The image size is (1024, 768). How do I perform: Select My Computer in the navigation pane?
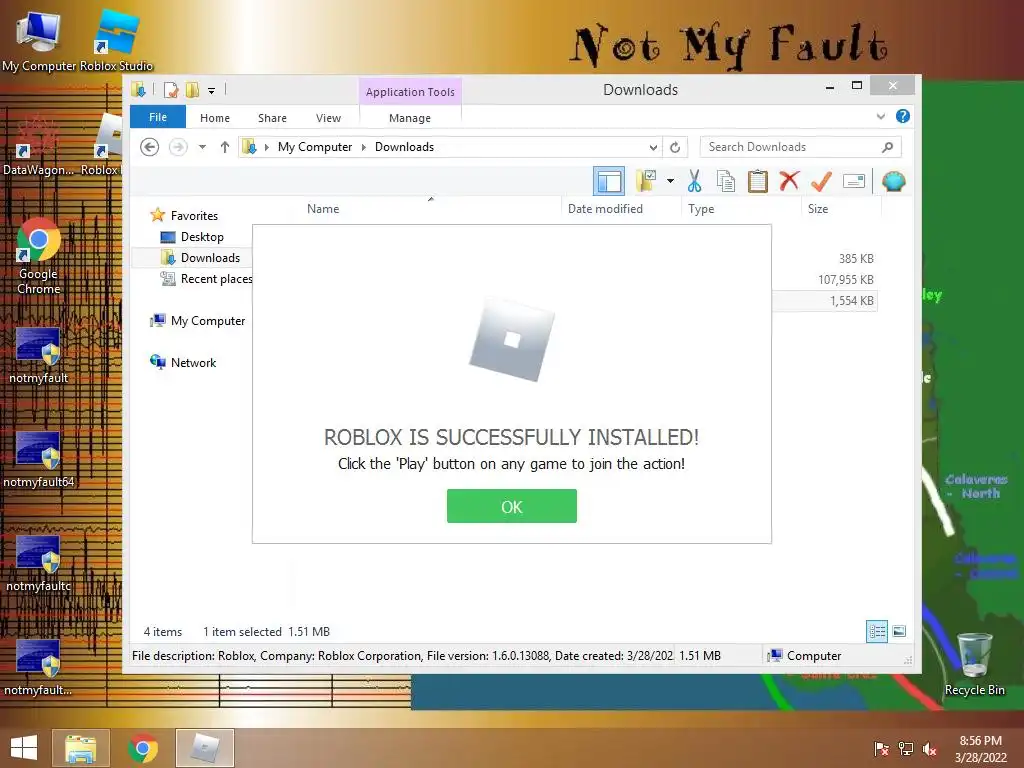[208, 320]
